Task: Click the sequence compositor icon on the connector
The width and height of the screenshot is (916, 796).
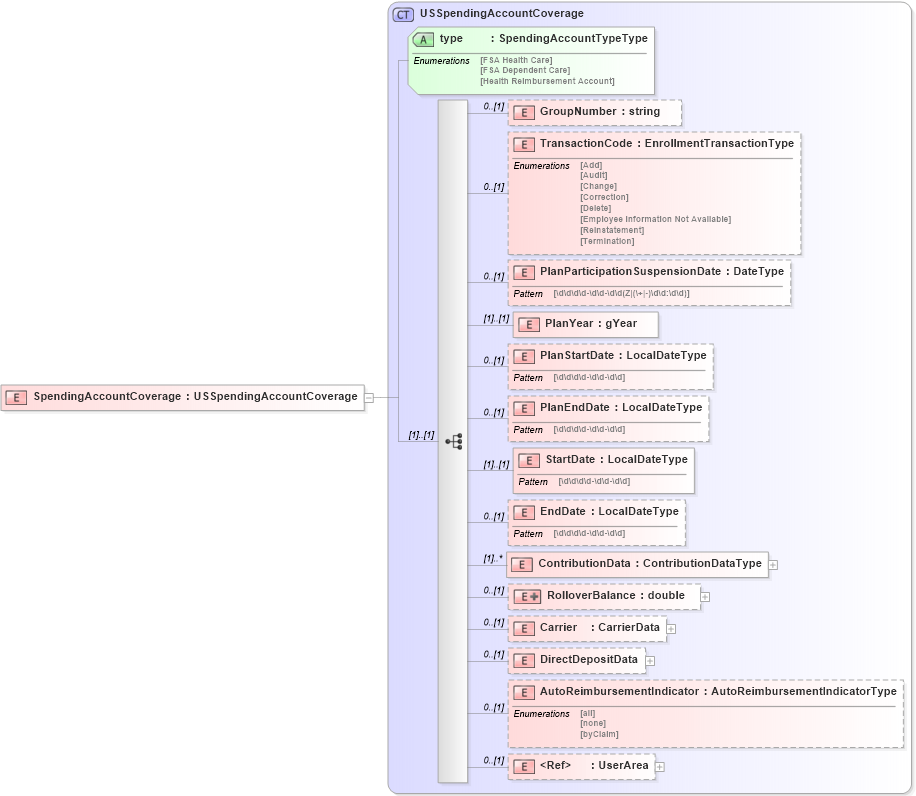Action: point(454,440)
